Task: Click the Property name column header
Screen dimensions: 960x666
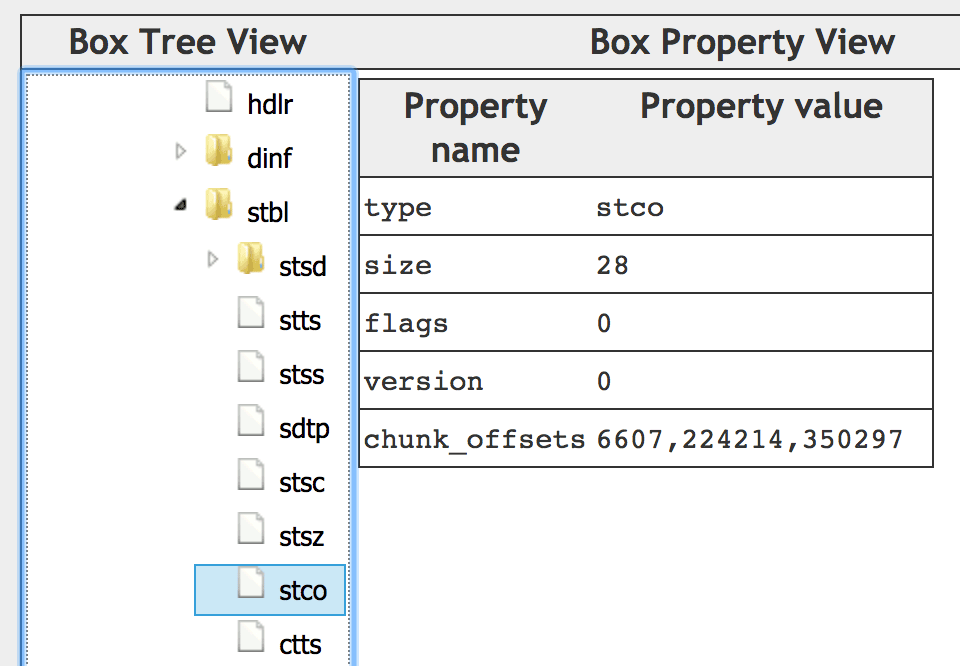Action: [x=475, y=128]
